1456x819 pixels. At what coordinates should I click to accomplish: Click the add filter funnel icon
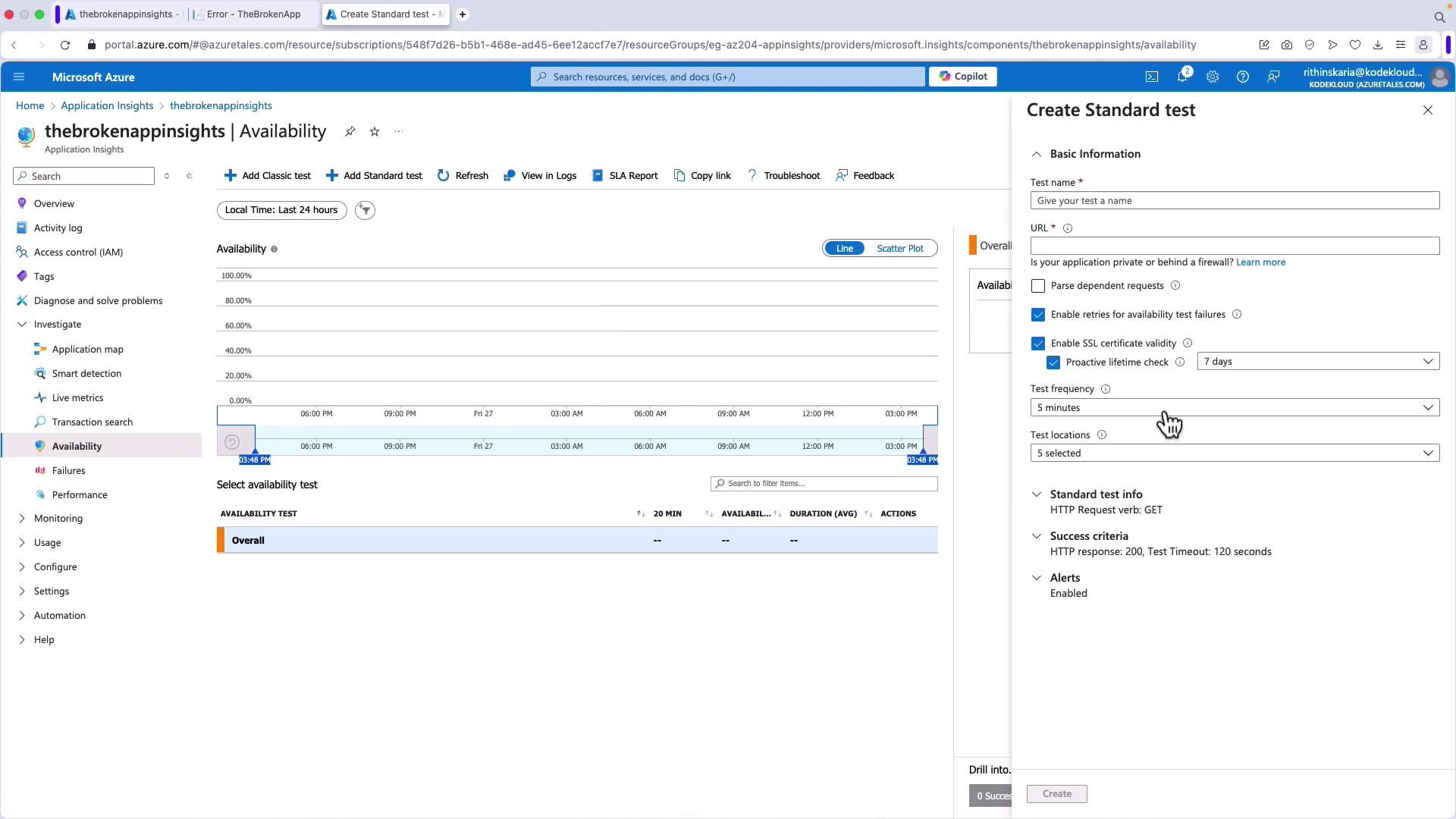click(365, 210)
